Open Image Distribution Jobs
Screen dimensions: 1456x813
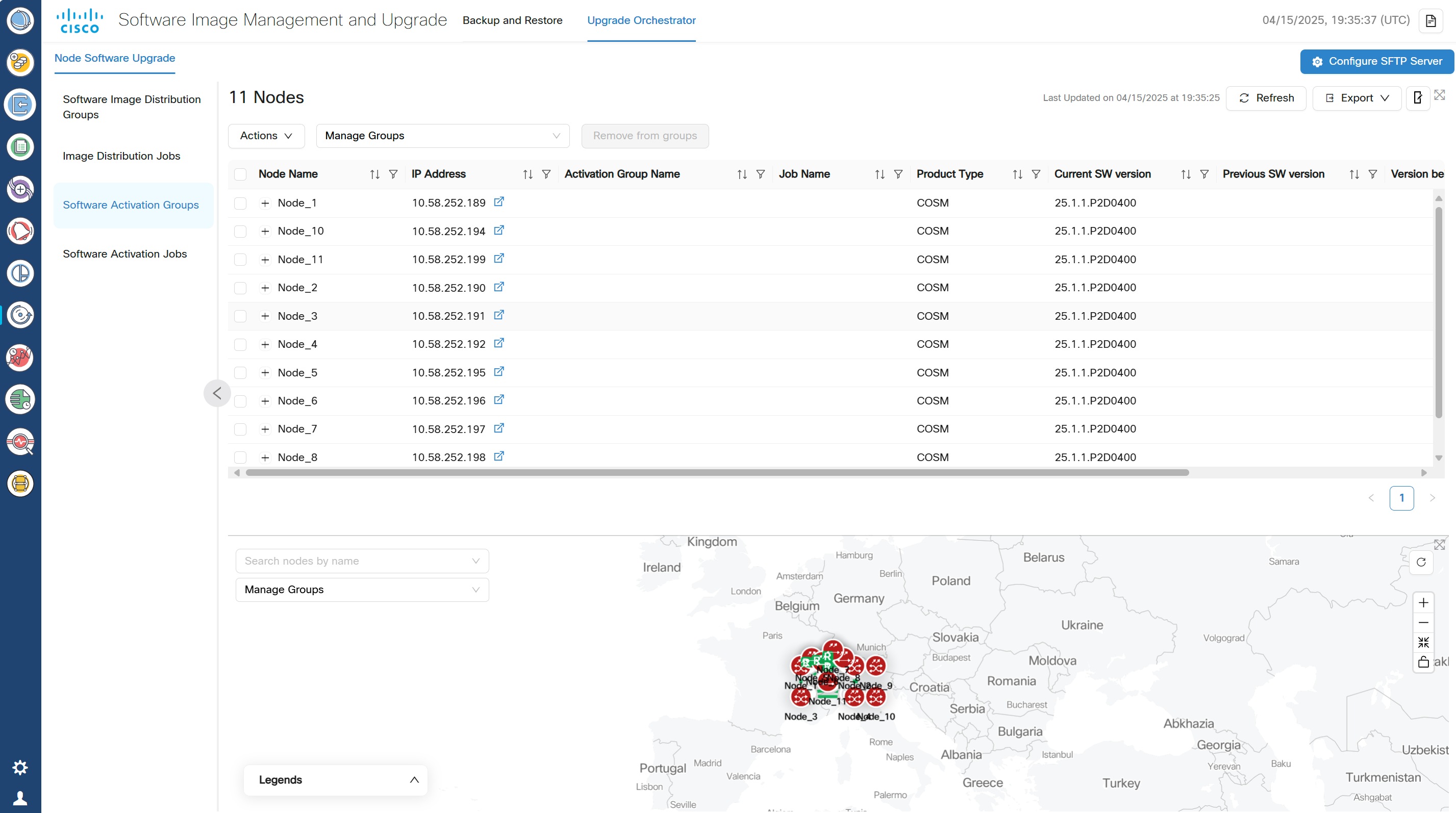click(x=121, y=156)
